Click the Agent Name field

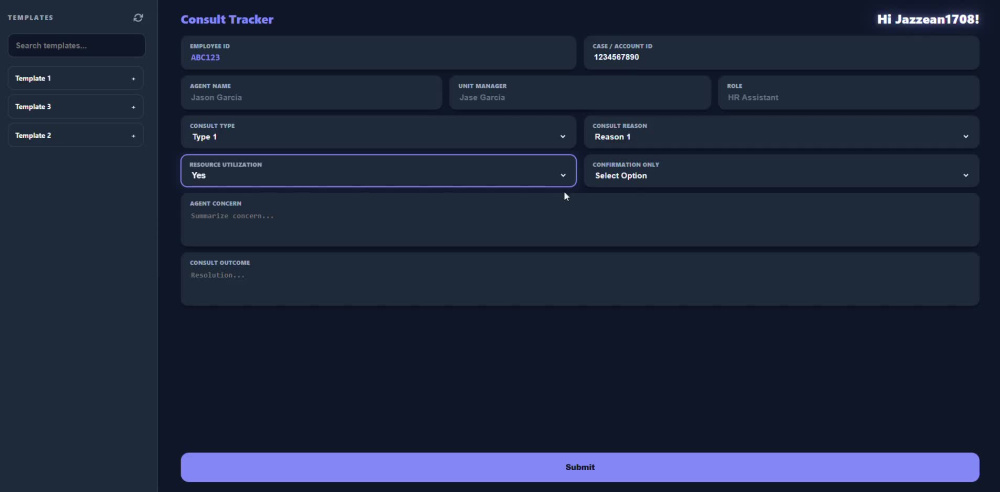(311, 93)
